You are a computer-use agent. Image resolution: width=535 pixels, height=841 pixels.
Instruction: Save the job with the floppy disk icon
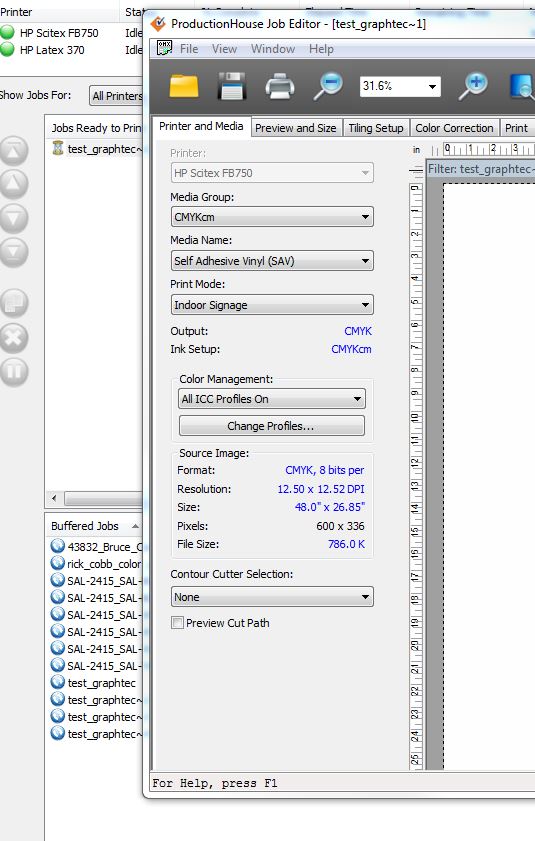231,86
